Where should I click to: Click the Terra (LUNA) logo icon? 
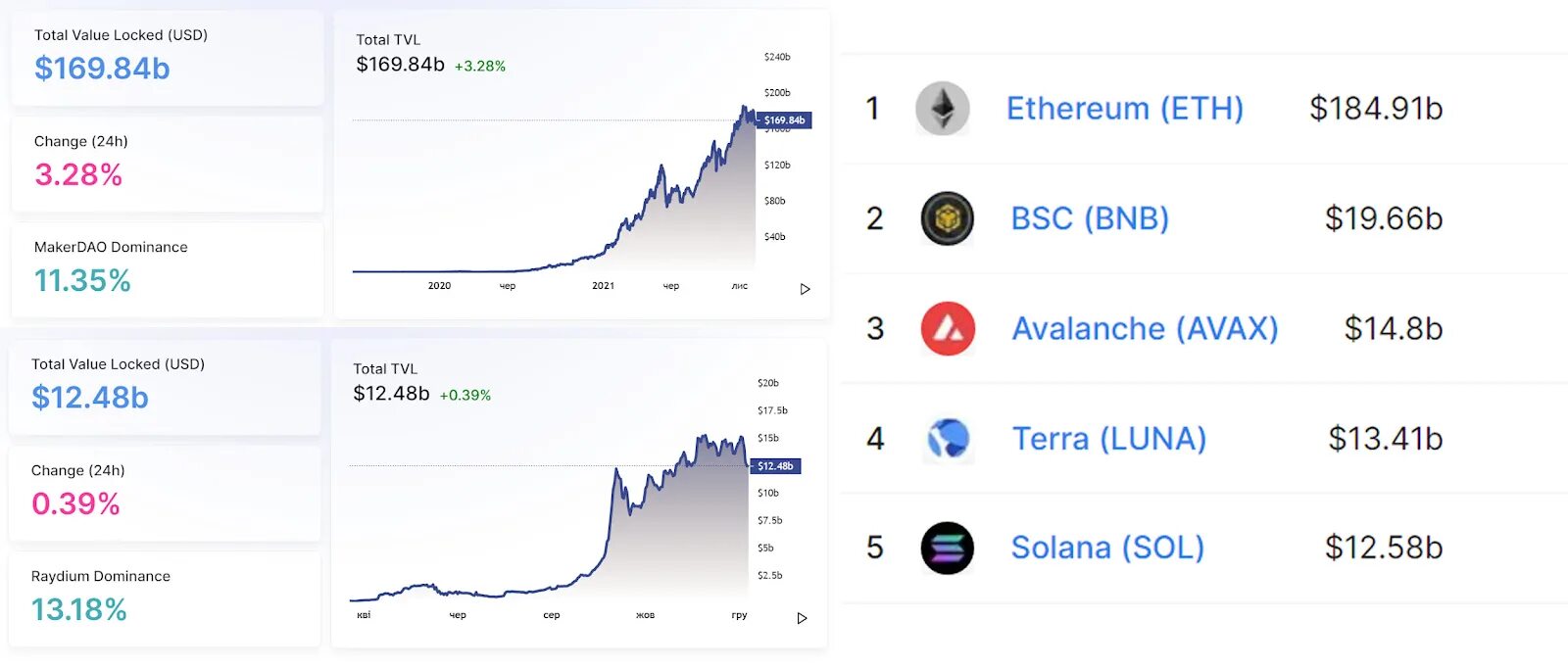tap(948, 438)
